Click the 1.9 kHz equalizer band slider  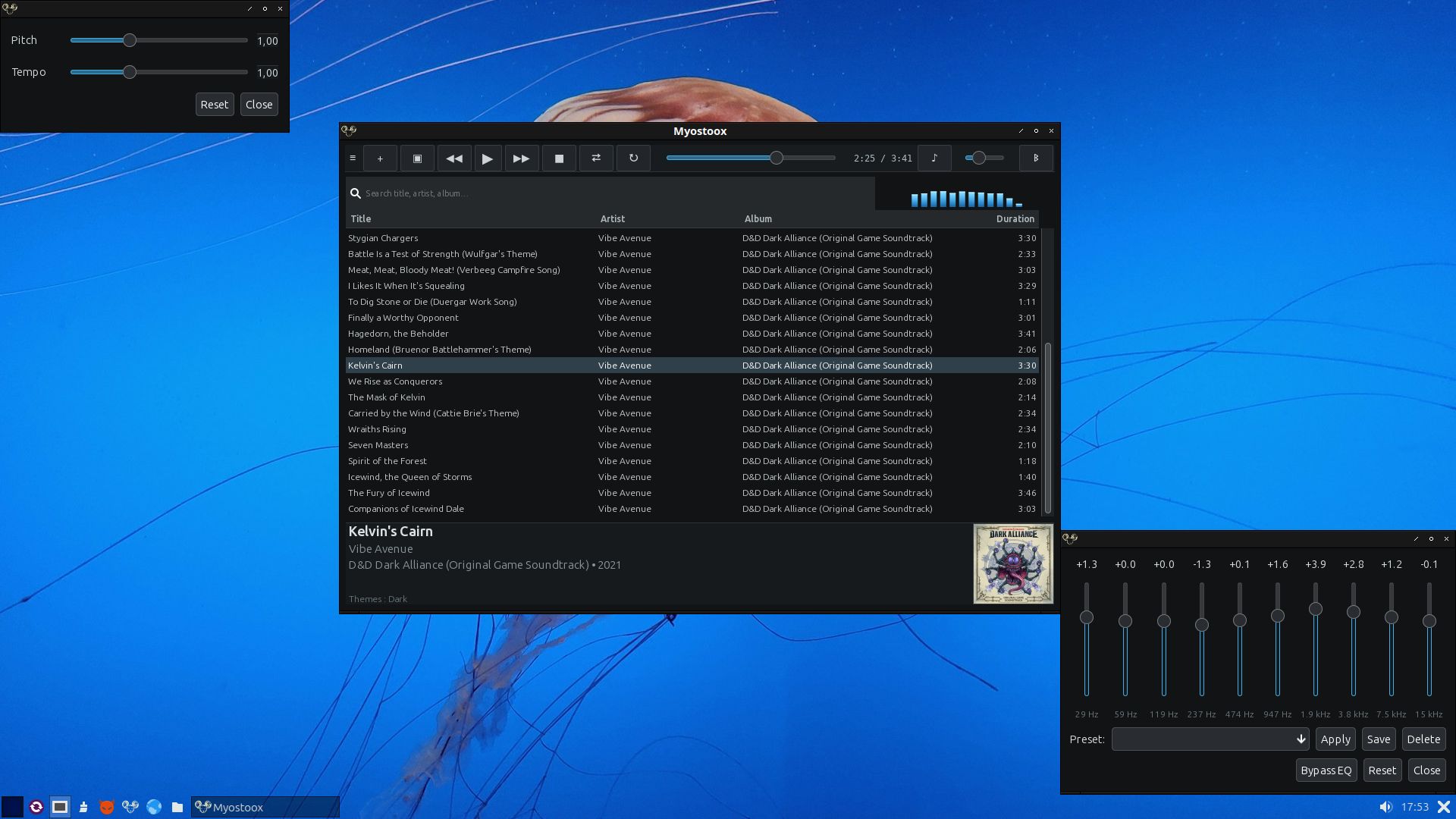pyautogui.click(x=1316, y=639)
